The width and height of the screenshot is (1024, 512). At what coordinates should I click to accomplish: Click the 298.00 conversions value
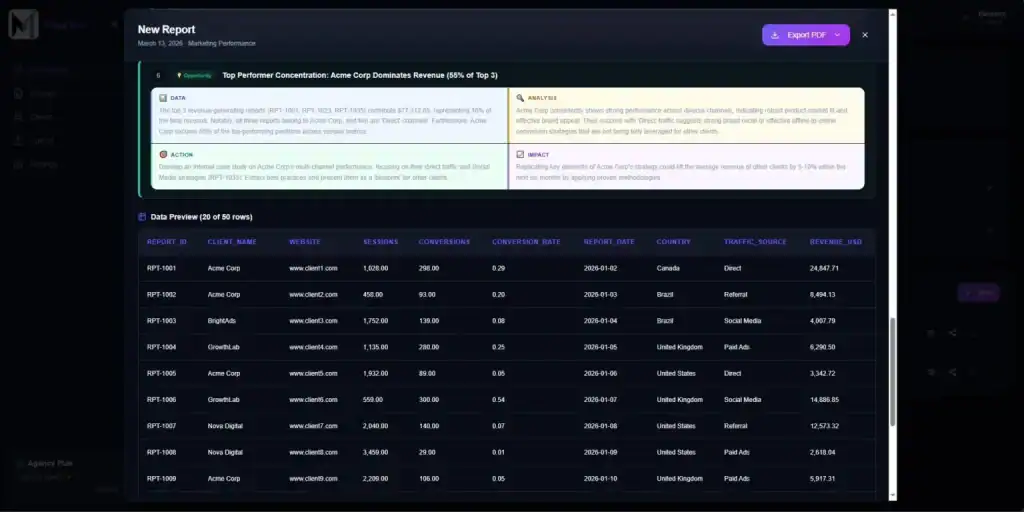point(428,268)
